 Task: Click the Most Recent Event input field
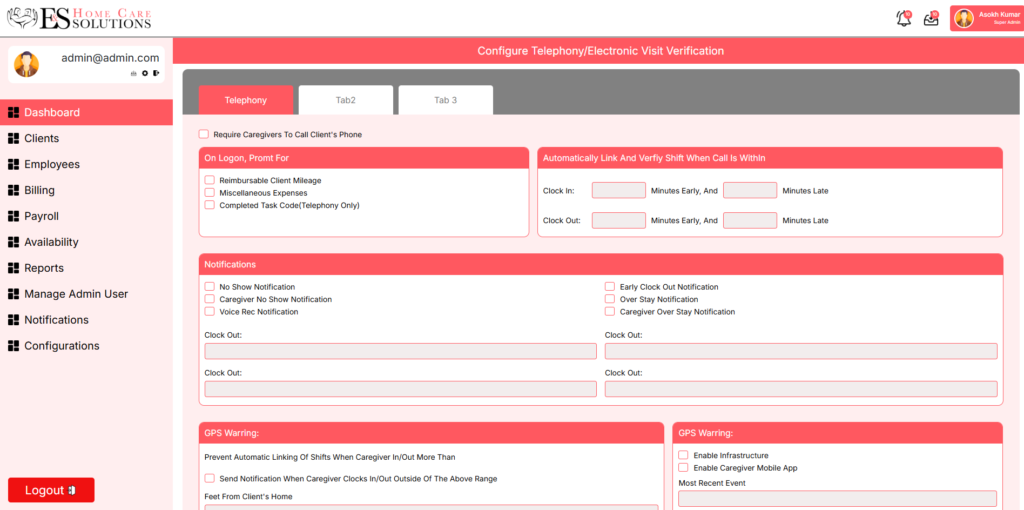click(837, 498)
